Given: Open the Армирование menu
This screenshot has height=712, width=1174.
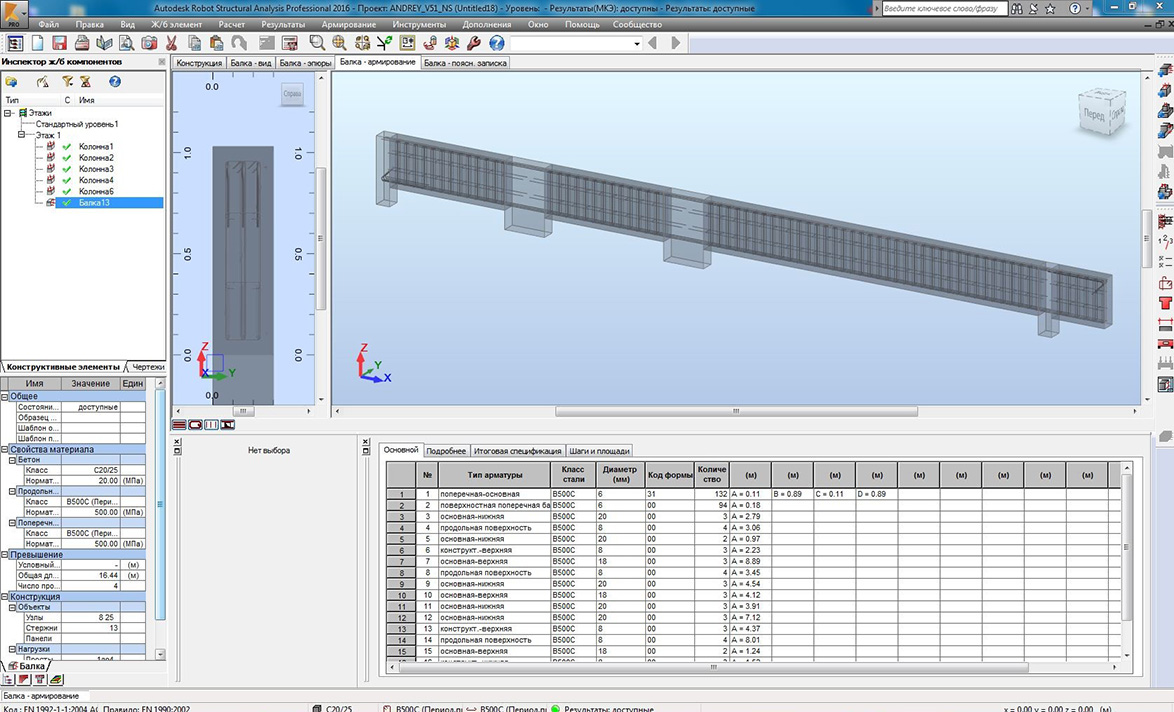Looking at the screenshot, I should click(x=349, y=24).
